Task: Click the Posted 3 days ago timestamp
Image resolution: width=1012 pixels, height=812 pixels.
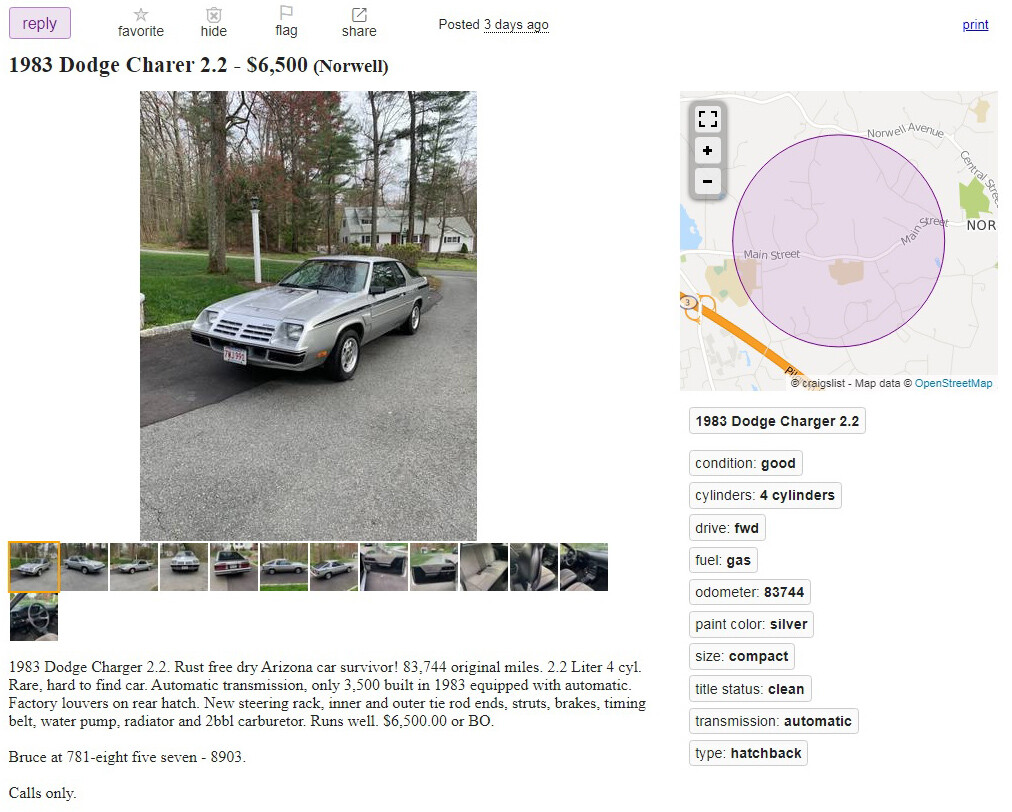Action: tap(494, 25)
